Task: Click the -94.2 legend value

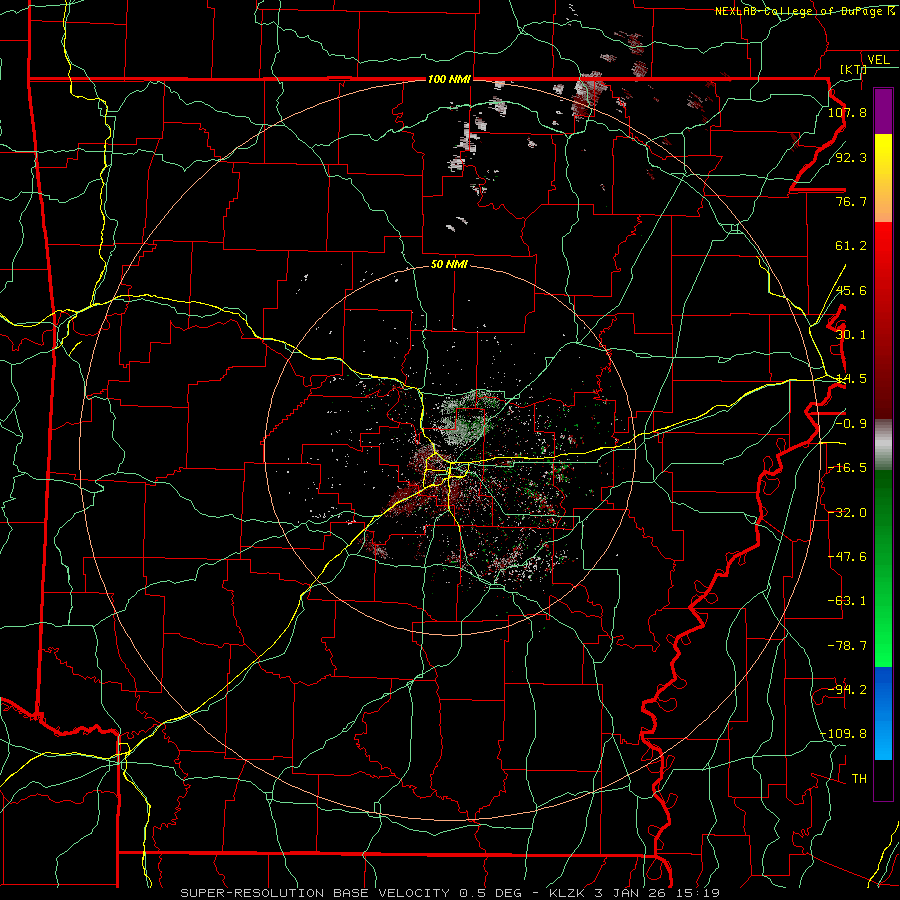Action: [x=847, y=690]
